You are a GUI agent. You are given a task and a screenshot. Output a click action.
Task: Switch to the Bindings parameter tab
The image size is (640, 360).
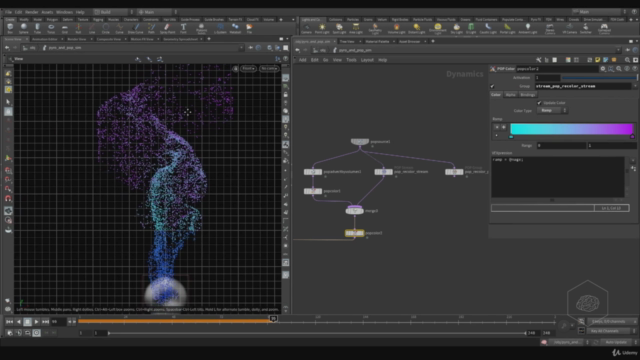tap(528, 95)
